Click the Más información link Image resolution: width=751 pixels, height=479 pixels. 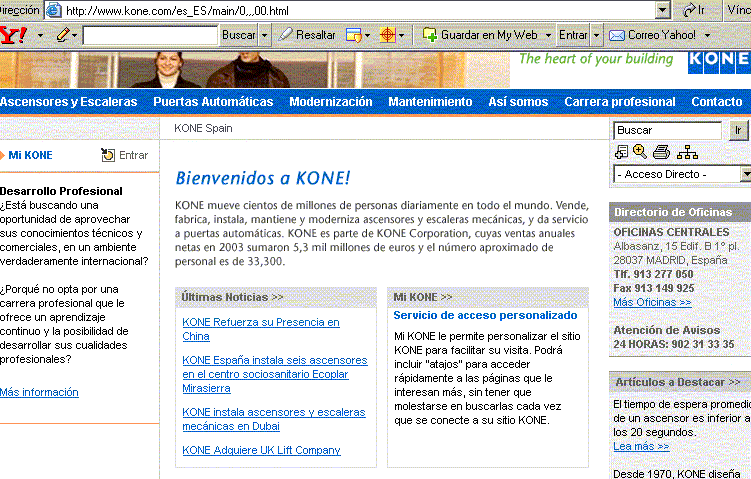[x=39, y=392]
